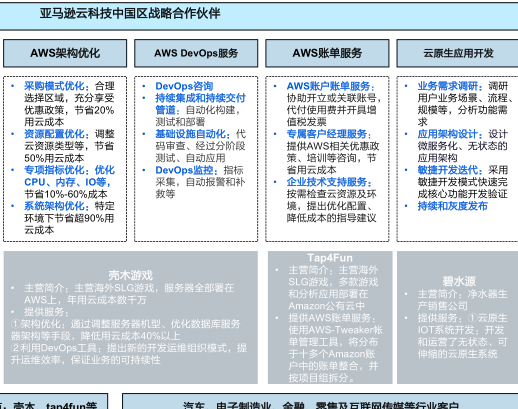Click the 专属客户经理服务 bullet heading

point(329,134)
